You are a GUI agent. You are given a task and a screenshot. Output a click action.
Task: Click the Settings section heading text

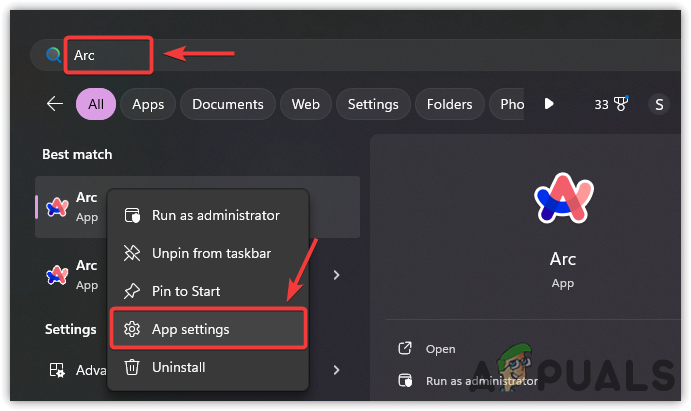pyautogui.click(x=71, y=329)
